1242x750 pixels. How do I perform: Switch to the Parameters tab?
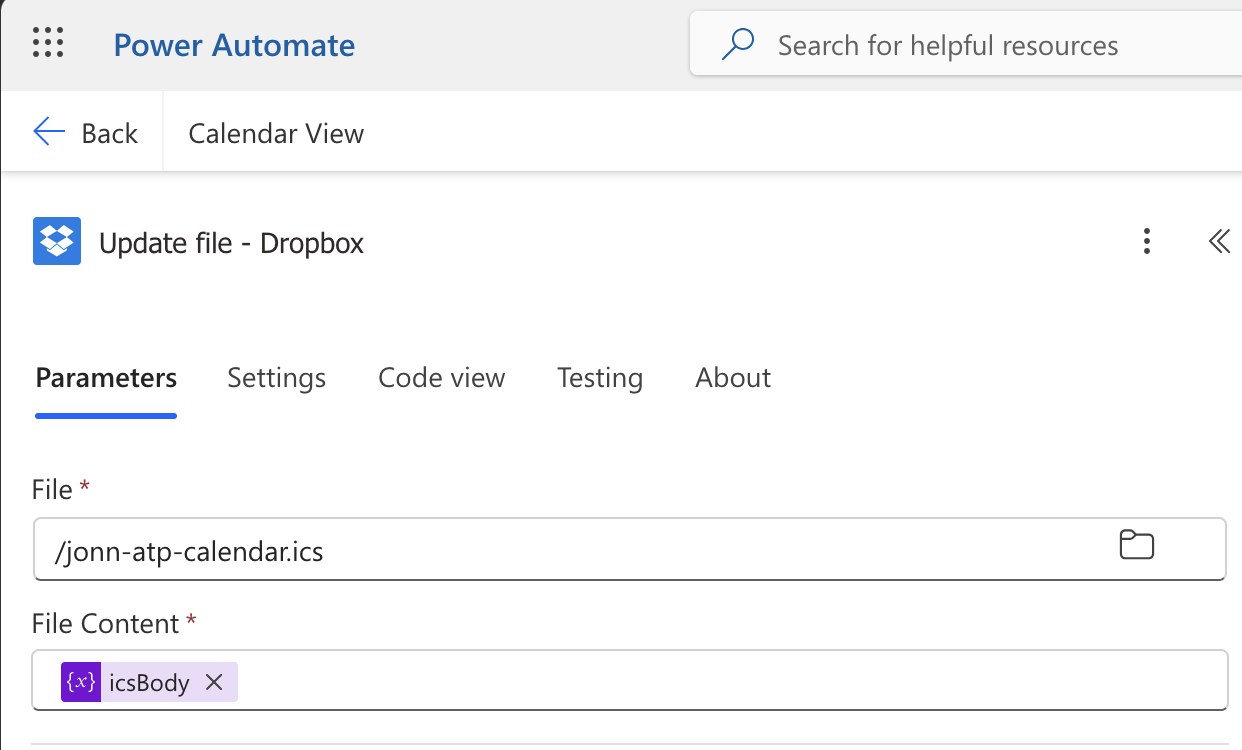coord(106,378)
